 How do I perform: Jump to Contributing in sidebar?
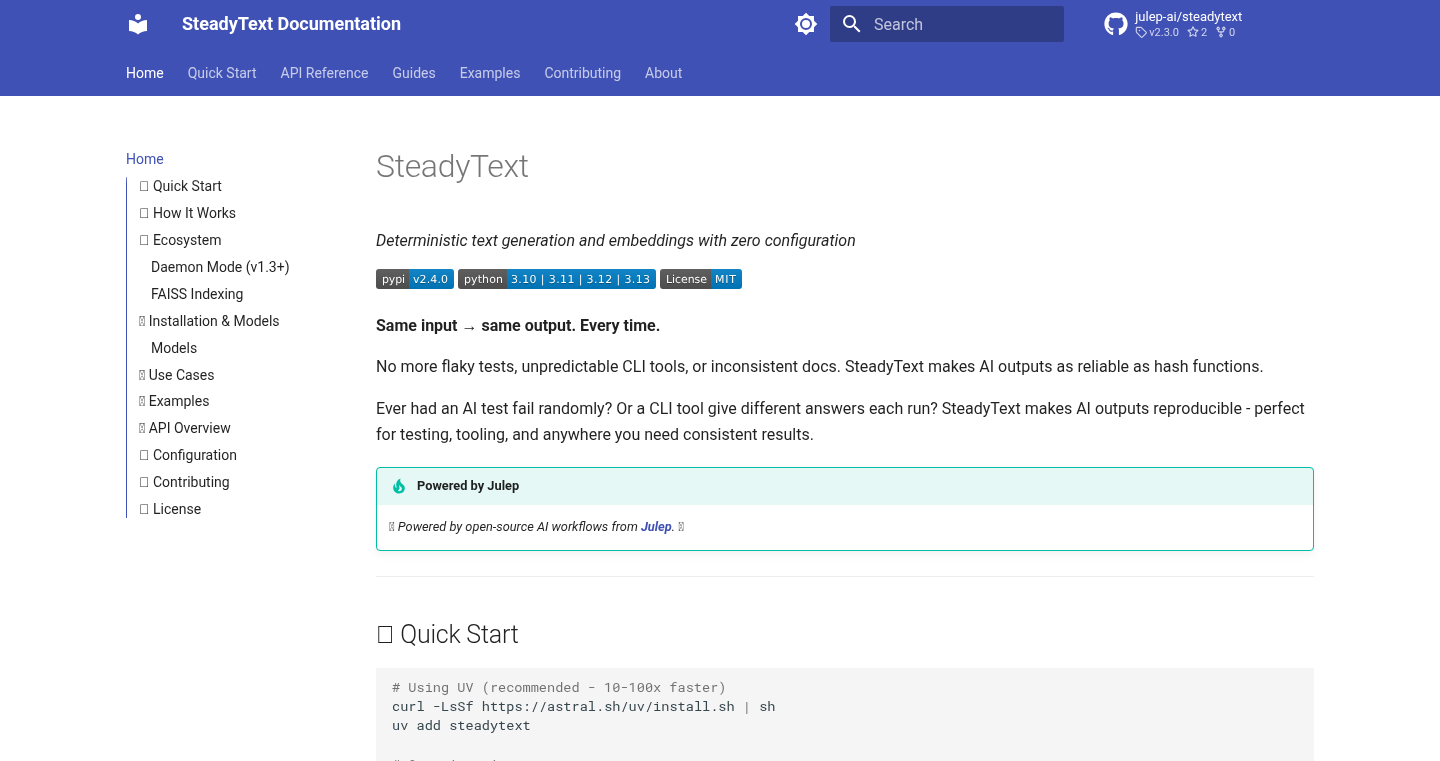185,482
